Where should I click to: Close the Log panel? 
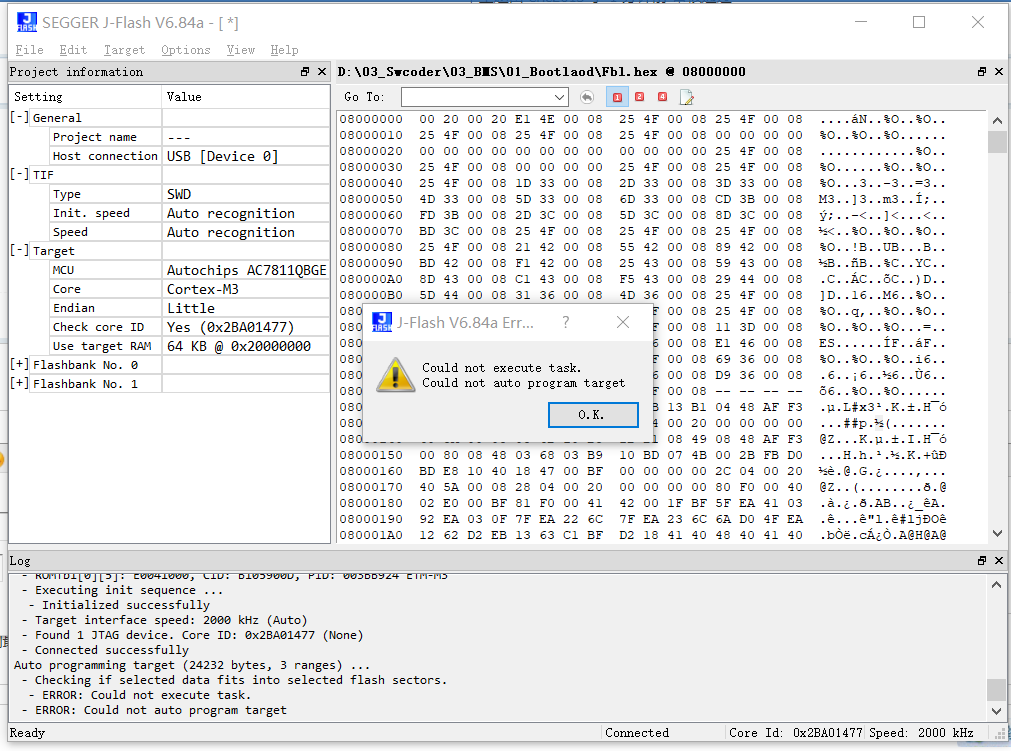[999, 560]
